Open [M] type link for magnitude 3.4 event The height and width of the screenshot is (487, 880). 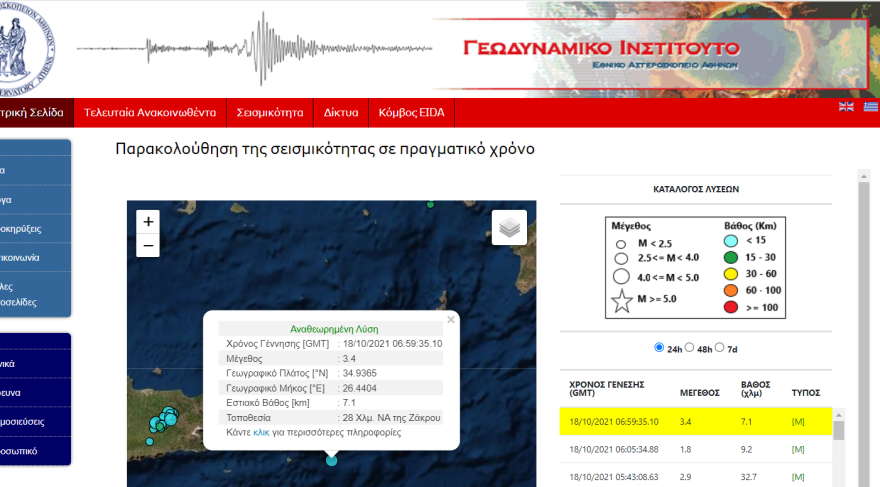(x=798, y=422)
